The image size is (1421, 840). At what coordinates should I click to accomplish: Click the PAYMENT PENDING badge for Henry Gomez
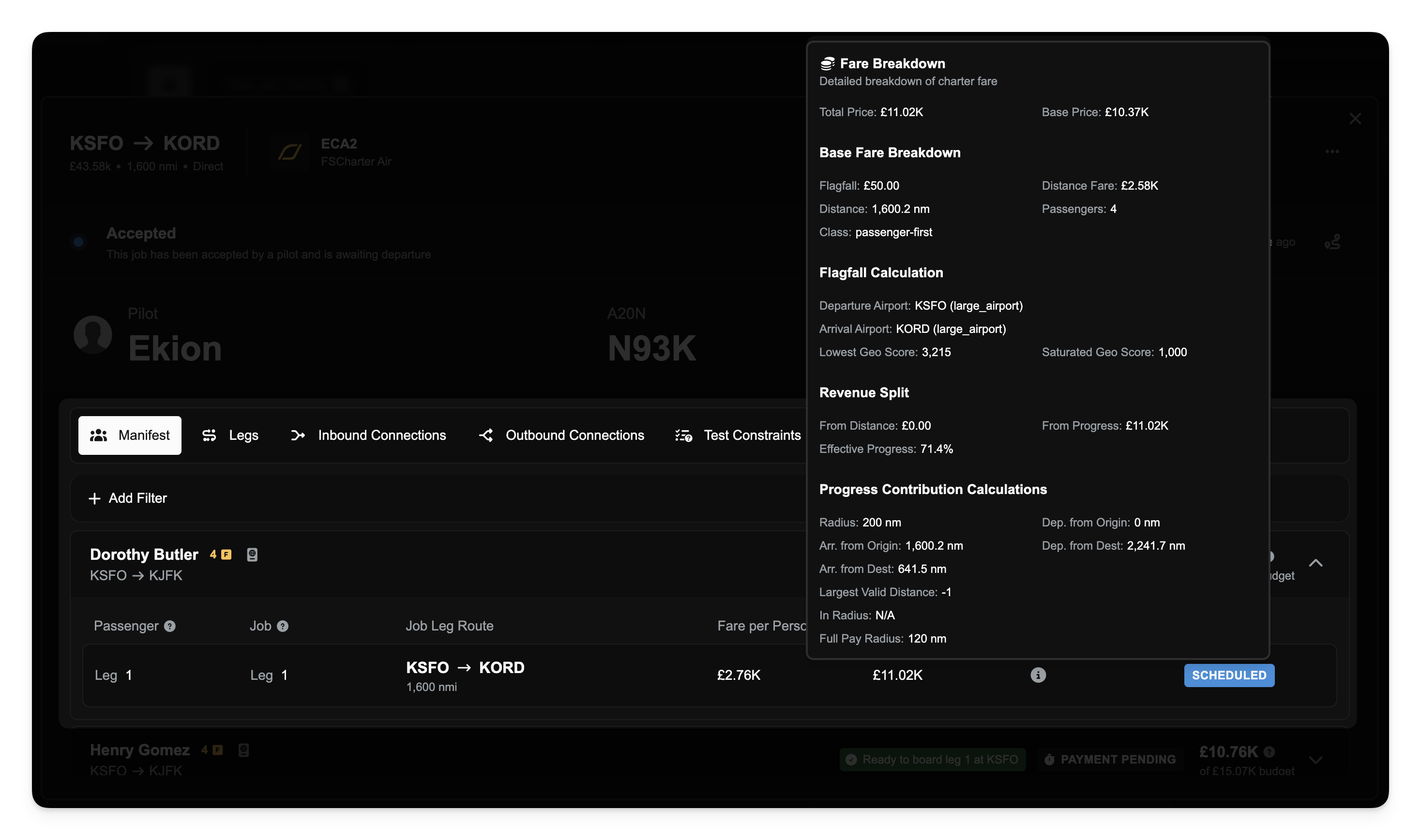coord(1110,760)
